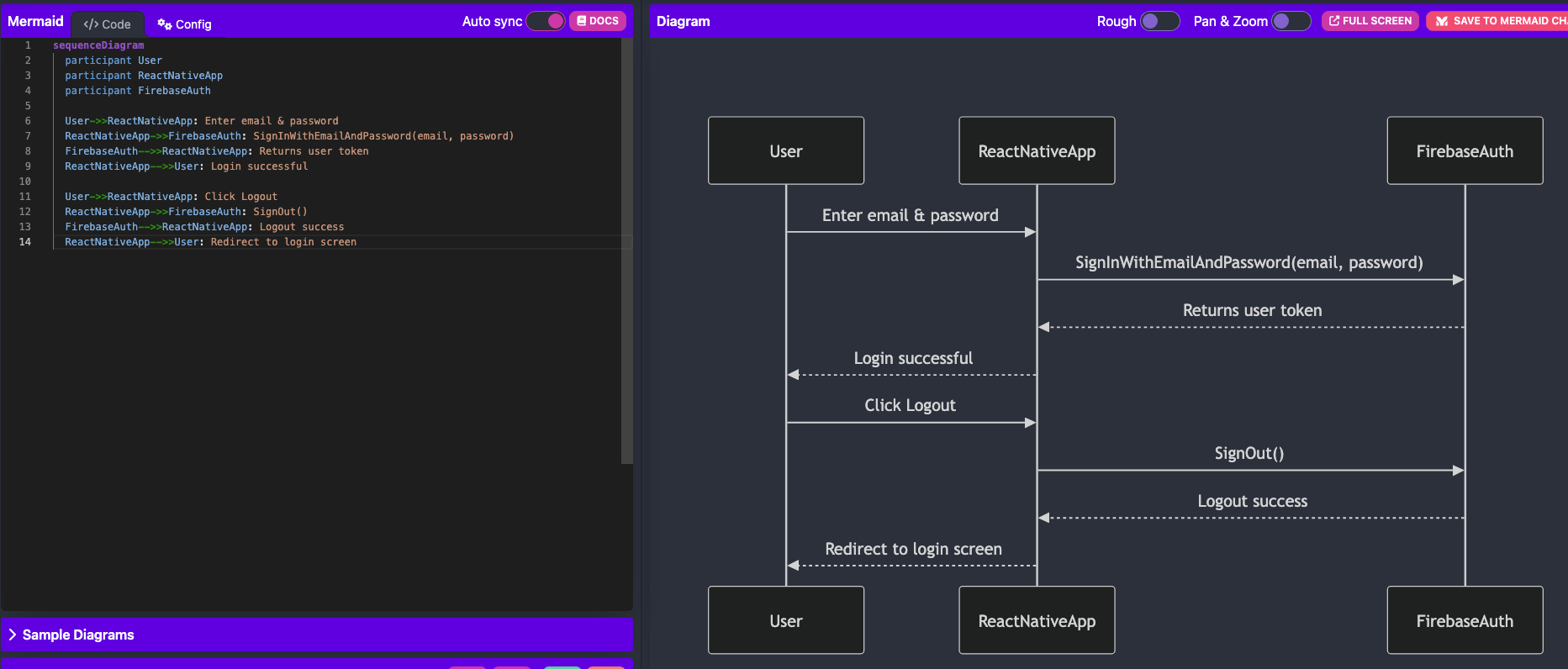The width and height of the screenshot is (1568, 669).
Task: Click diagram label 'Login successful'
Action: 913,358
